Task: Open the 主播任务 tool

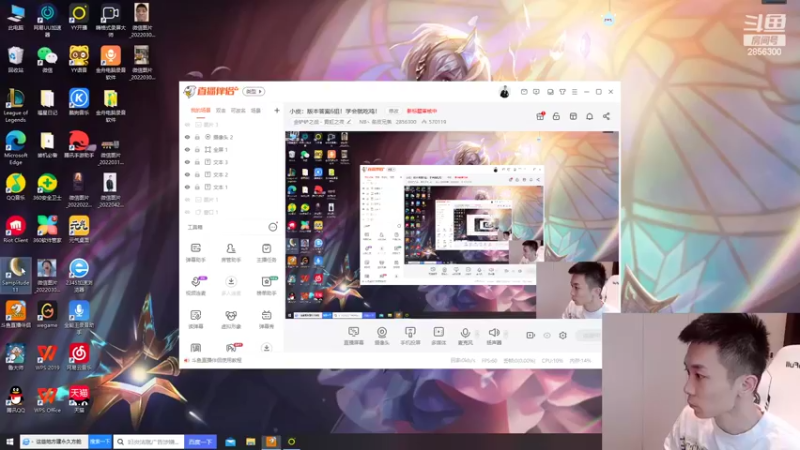Action: coord(266,253)
